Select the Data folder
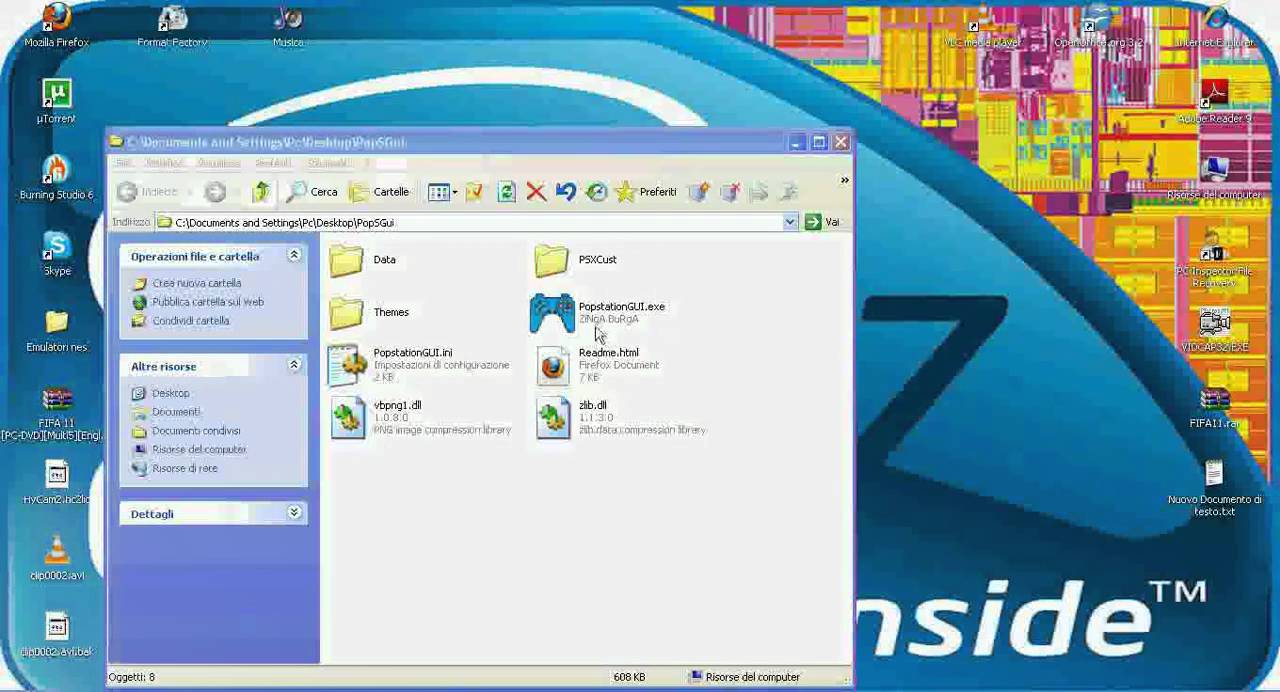The width and height of the screenshot is (1280, 692). point(363,260)
